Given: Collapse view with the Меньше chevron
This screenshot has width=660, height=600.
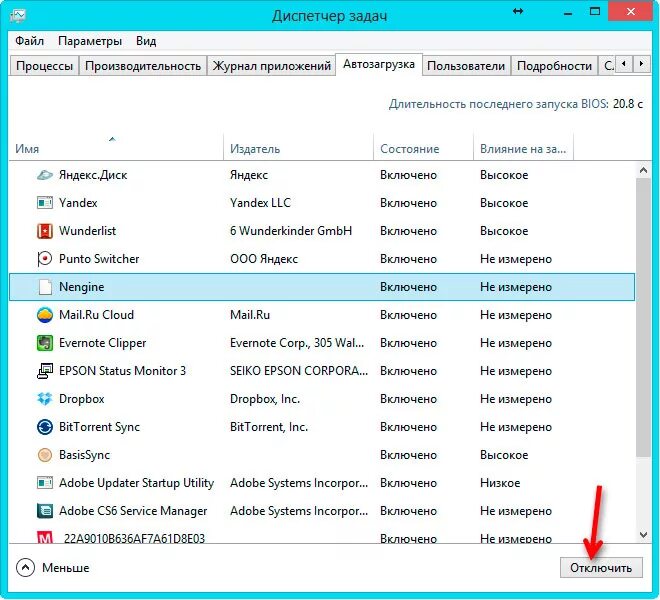Looking at the screenshot, I should (25, 568).
